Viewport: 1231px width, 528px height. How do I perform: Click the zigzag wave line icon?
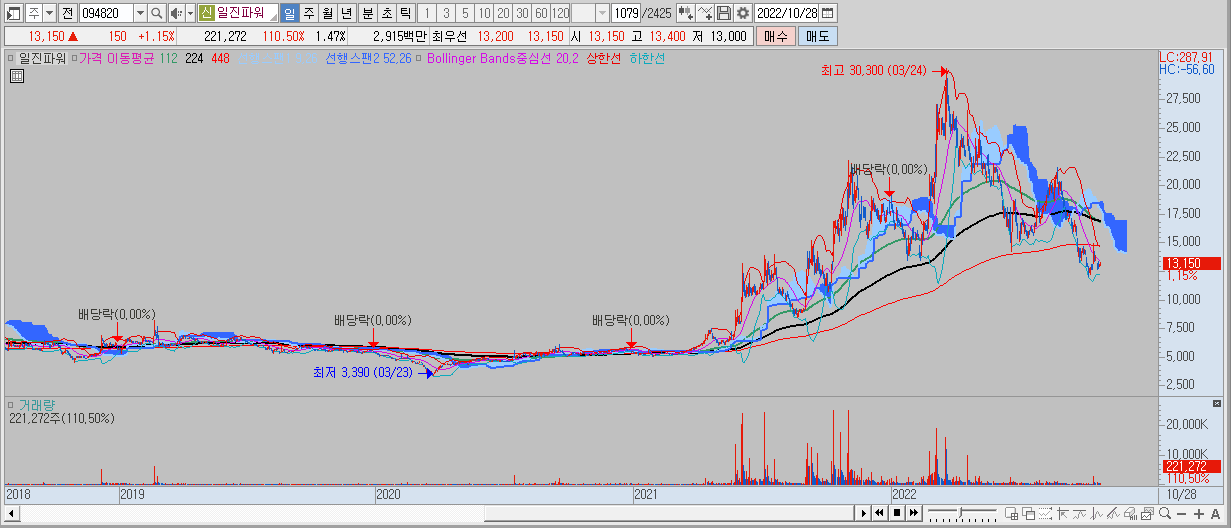(x=1097, y=513)
